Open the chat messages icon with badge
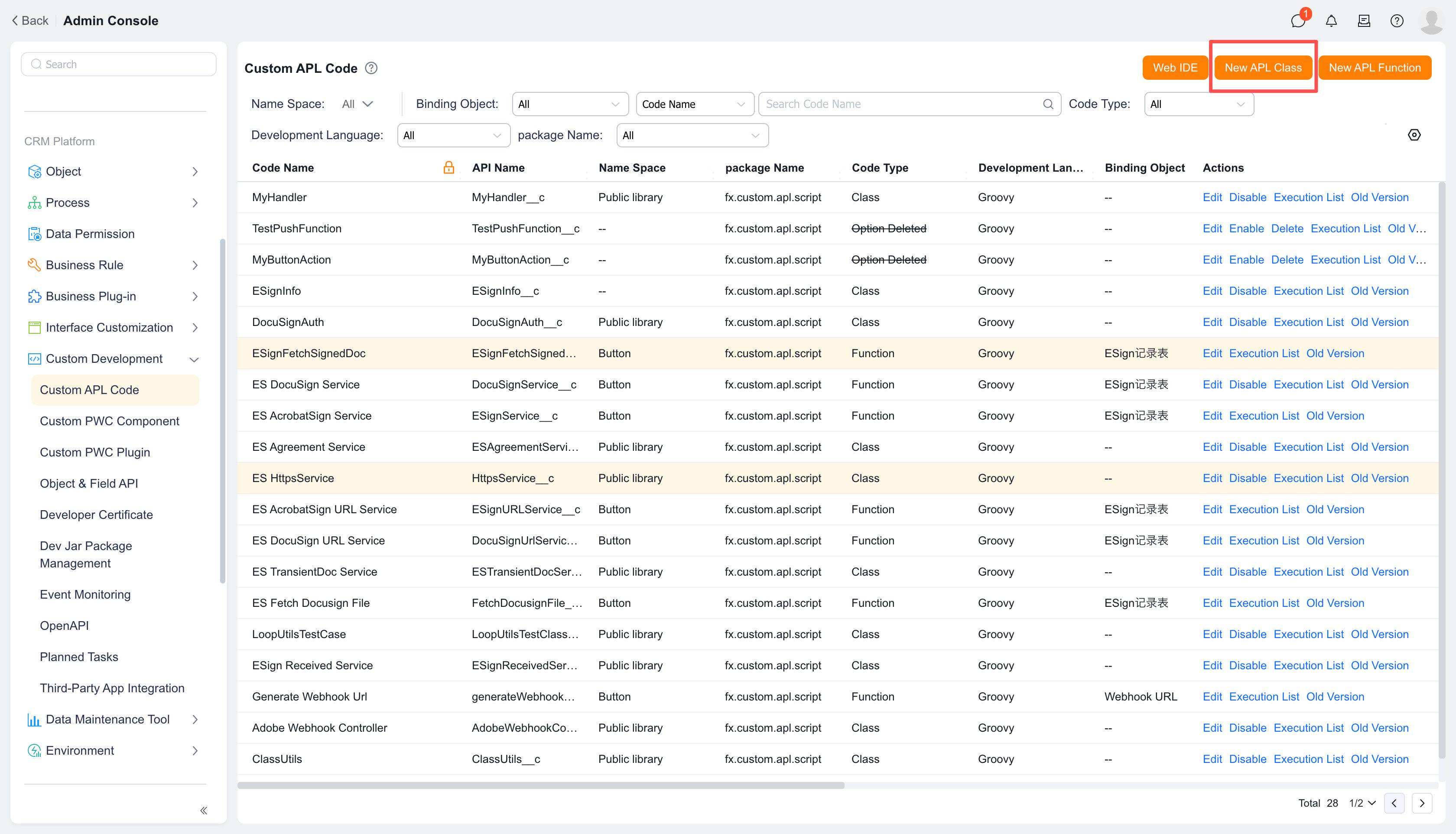The width and height of the screenshot is (1456, 834). click(x=1297, y=21)
